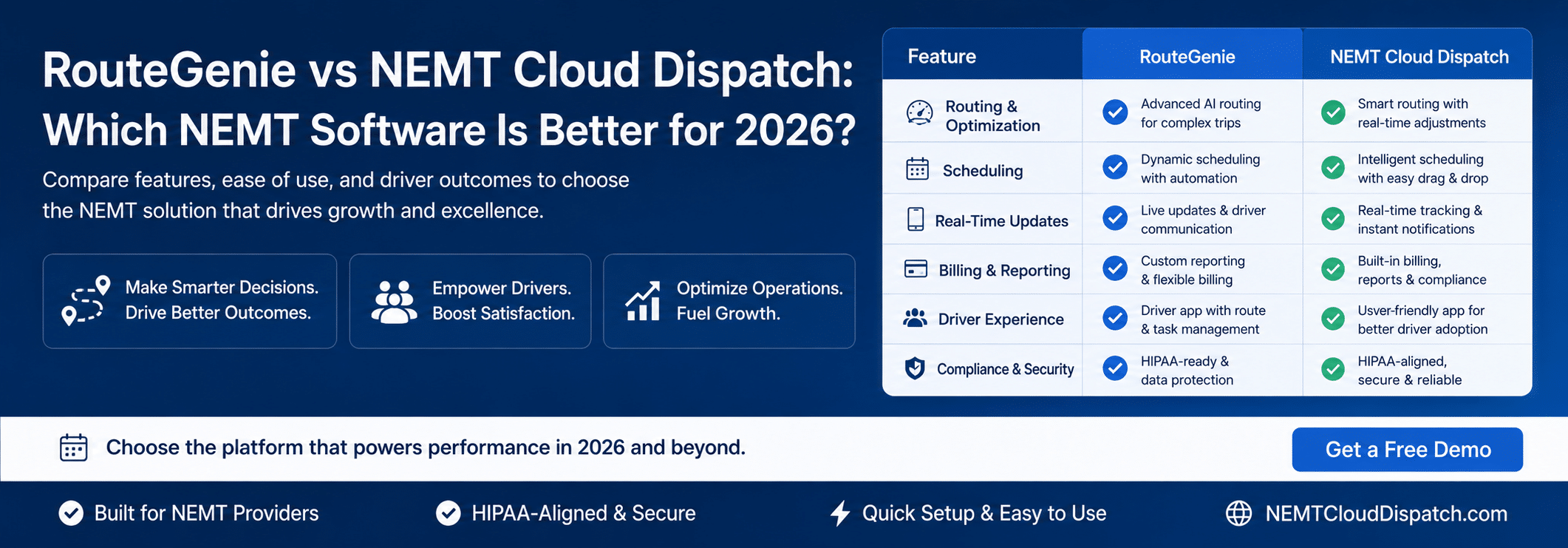
Task: Select the Make Smarter Decisions card
Action: [190, 301]
